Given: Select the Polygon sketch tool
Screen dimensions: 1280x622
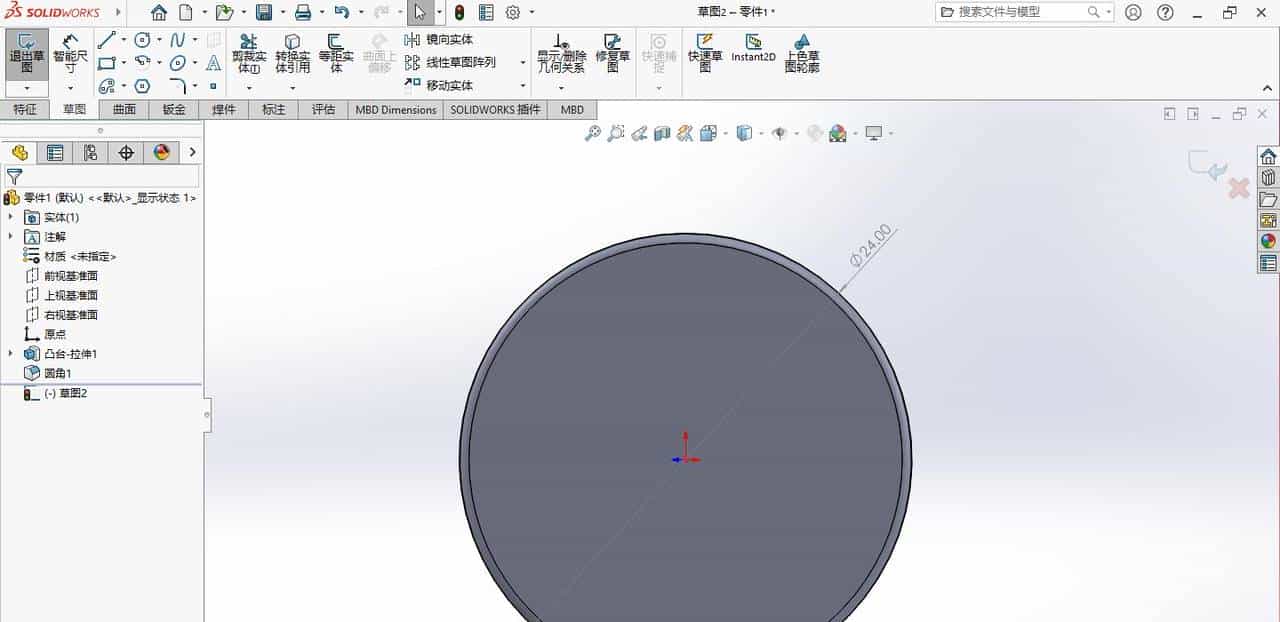Looking at the screenshot, I should (142, 85).
